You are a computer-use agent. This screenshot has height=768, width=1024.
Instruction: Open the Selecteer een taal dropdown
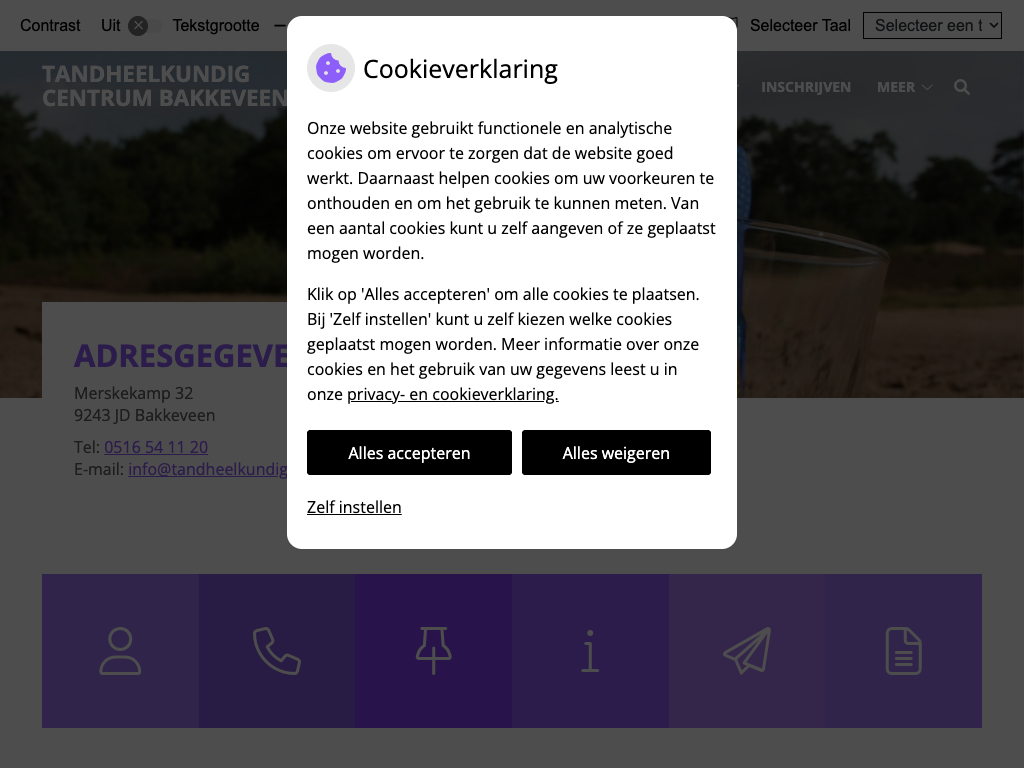[932, 25]
